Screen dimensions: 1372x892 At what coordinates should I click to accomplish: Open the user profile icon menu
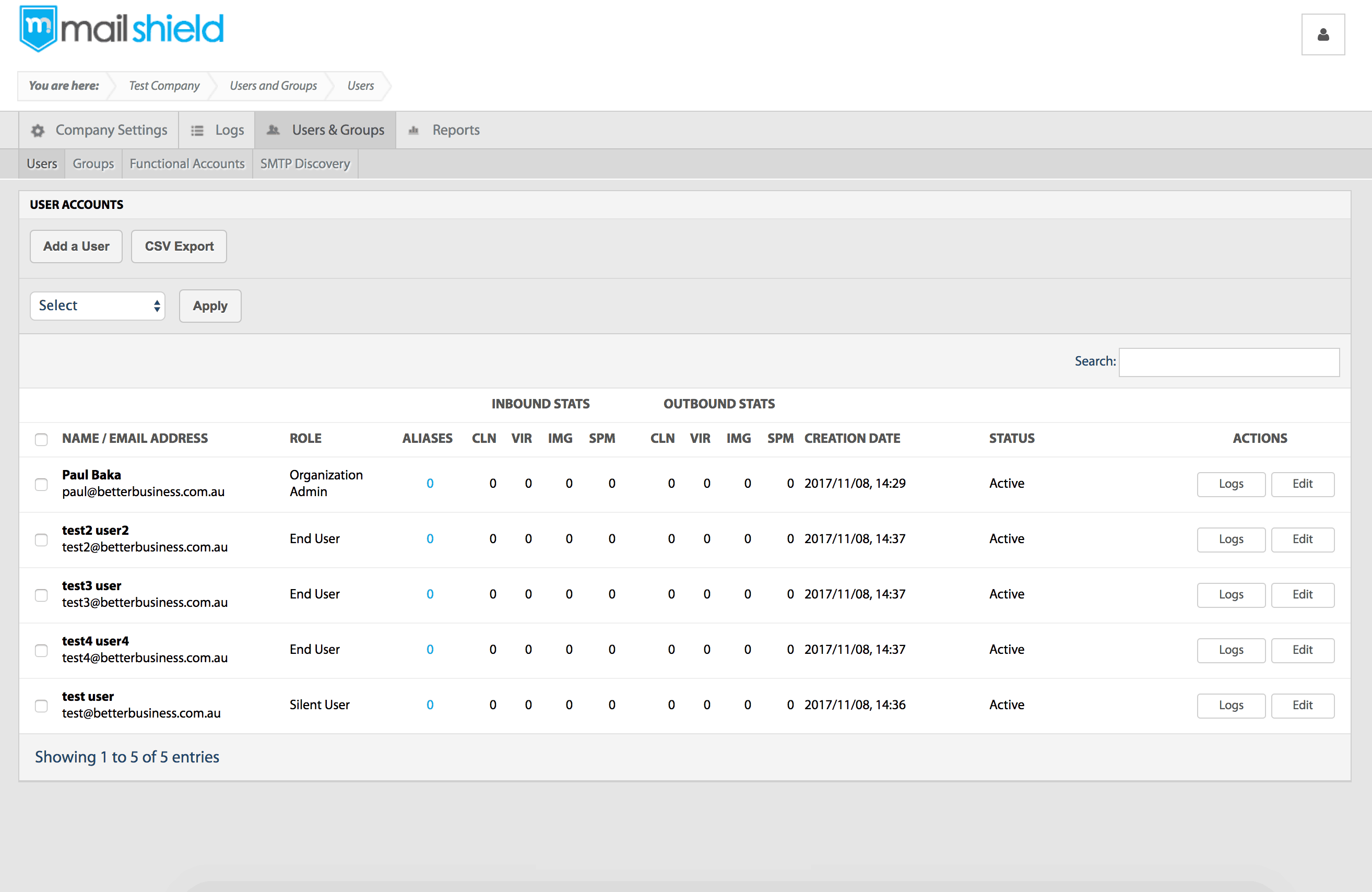point(1323,34)
